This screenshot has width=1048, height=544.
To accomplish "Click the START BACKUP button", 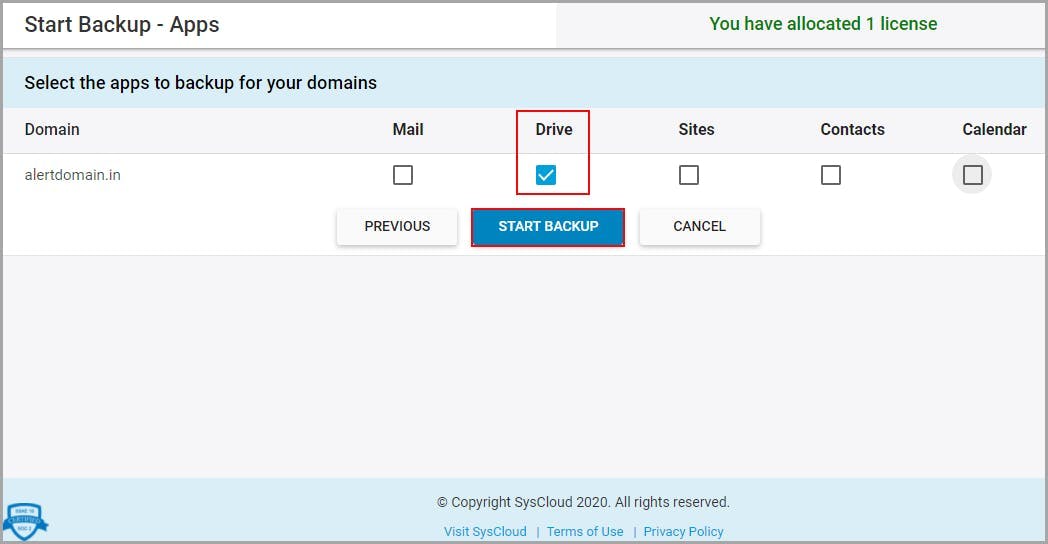I will pyautogui.click(x=548, y=227).
